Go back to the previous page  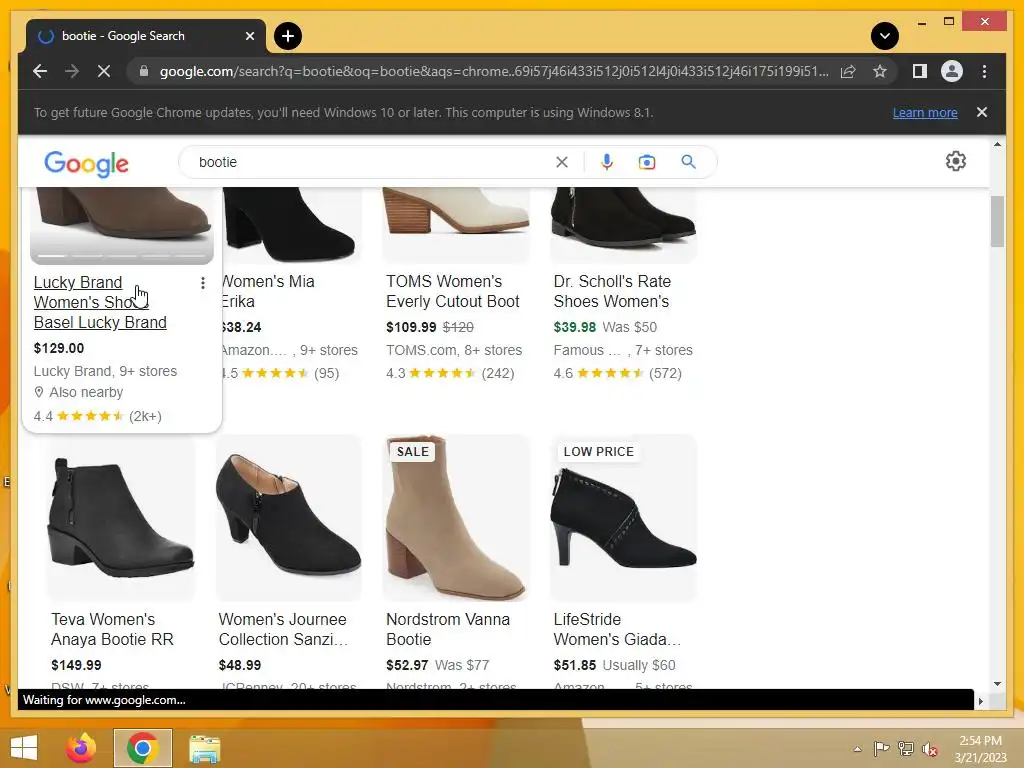click(x=40, y=71)
